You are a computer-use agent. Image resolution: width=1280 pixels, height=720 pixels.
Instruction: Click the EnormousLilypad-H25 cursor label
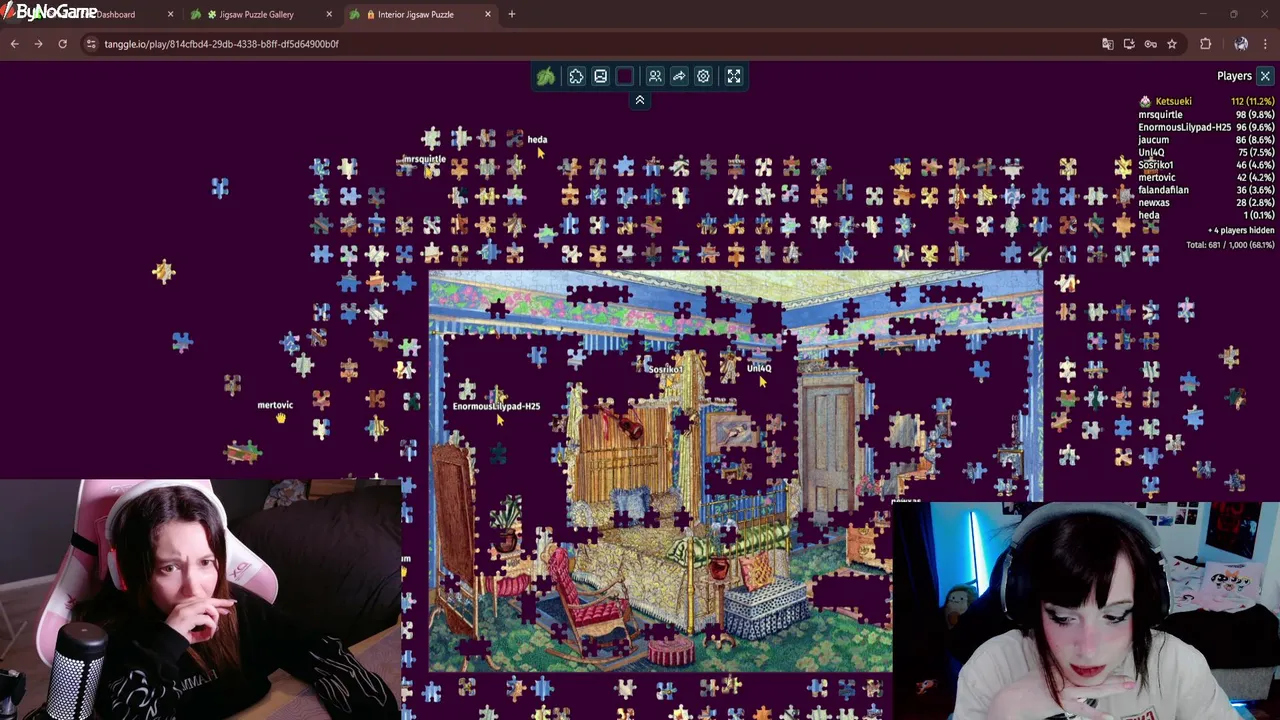(x=496, y=406)
